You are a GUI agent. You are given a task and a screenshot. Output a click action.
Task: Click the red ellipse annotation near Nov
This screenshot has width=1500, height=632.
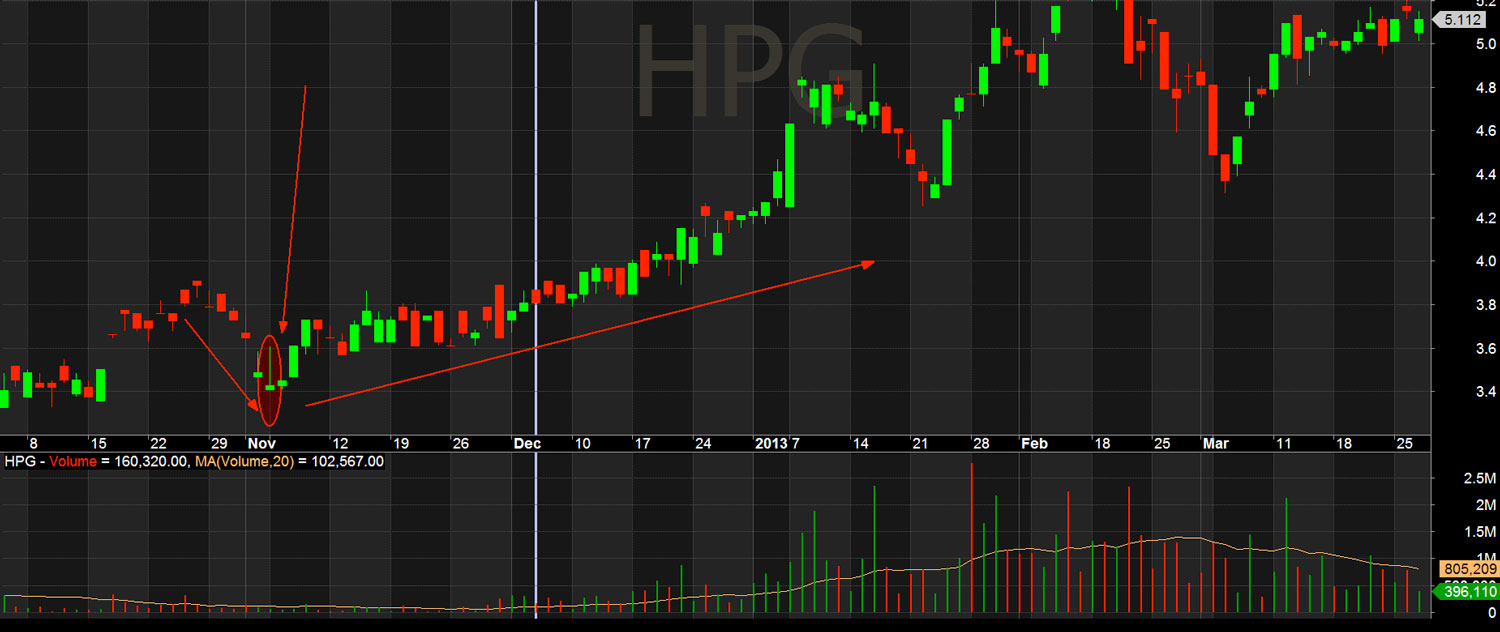tap(269, 381)
